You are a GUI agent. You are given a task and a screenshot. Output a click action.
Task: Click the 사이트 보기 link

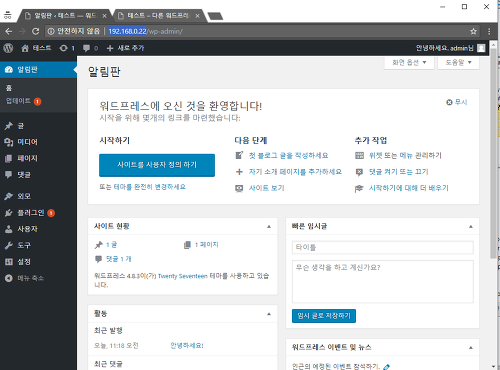266,188
